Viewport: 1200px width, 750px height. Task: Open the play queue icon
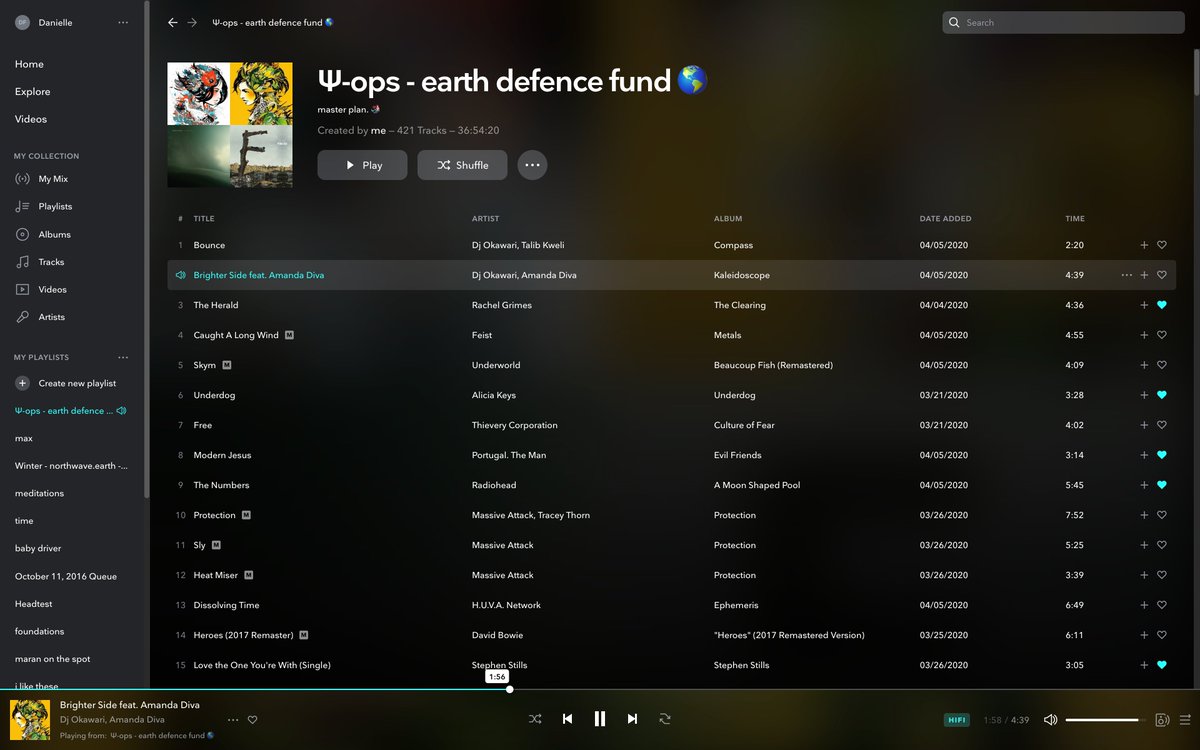[x=1185, y=720]
